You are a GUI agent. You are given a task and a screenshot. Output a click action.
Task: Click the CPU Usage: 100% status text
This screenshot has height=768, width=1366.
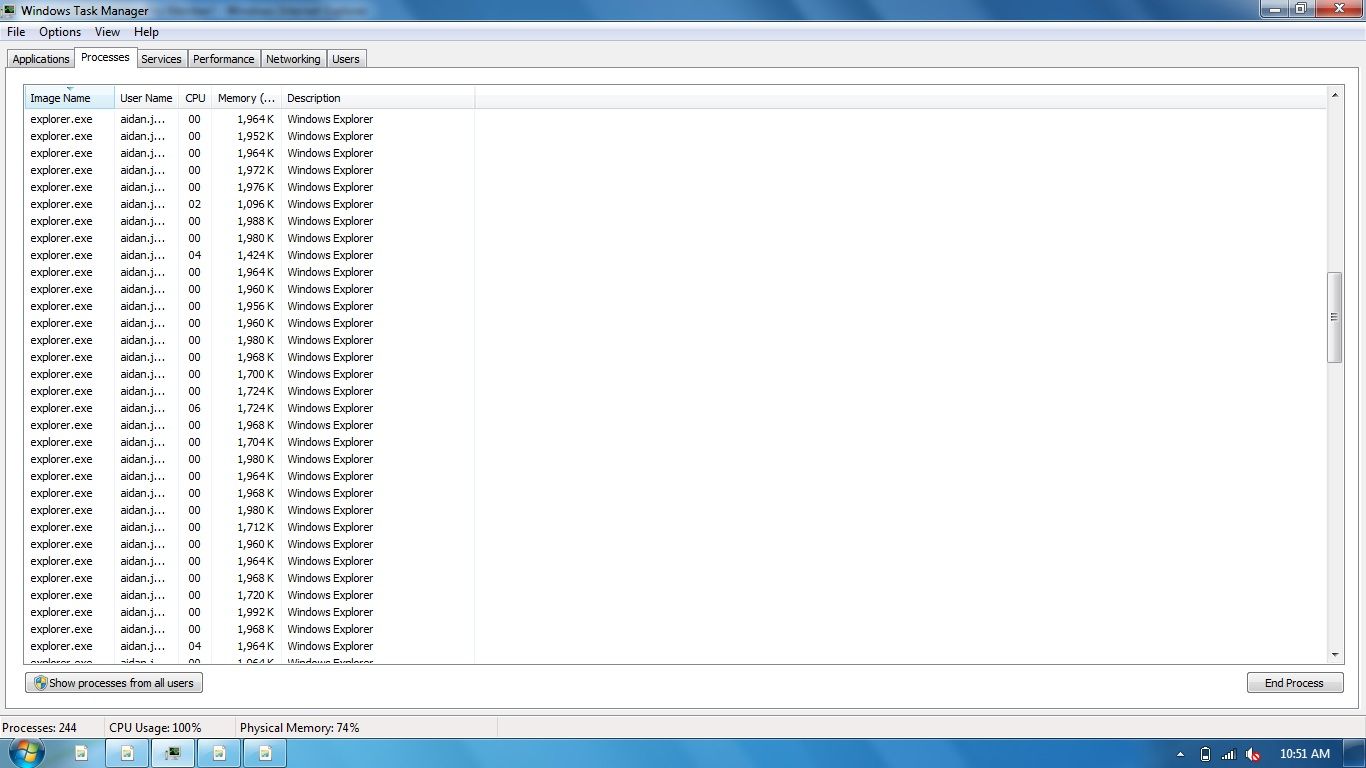155,728
